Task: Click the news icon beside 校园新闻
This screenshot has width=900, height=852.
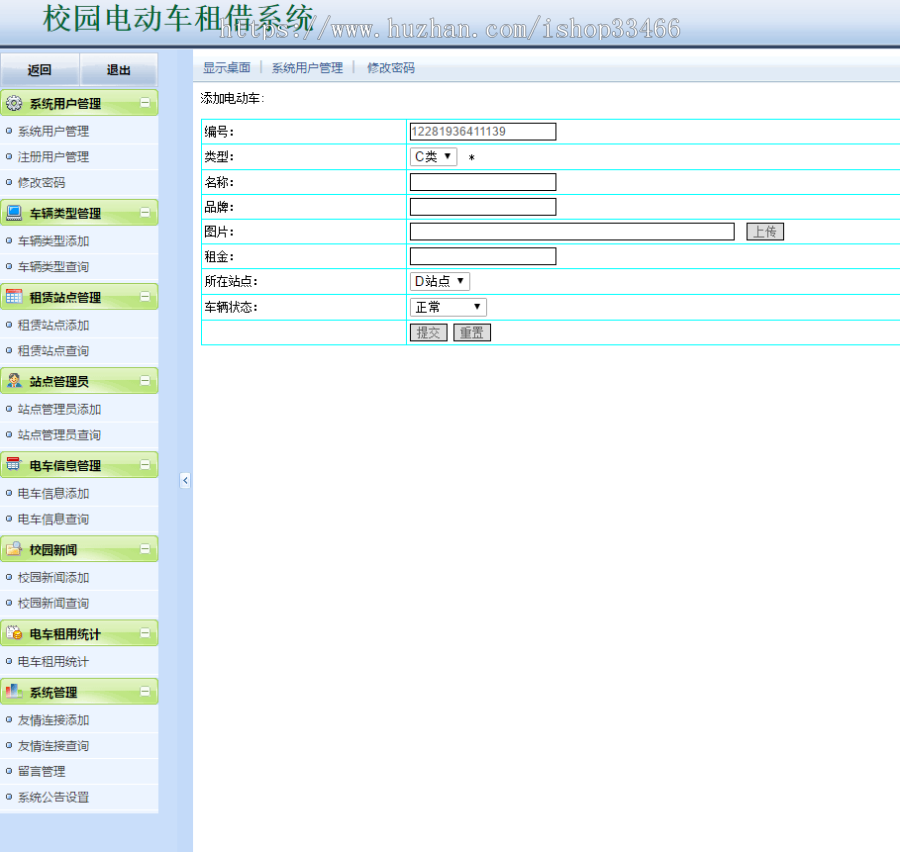Action: pyautogui.click(x=14, y=549)
